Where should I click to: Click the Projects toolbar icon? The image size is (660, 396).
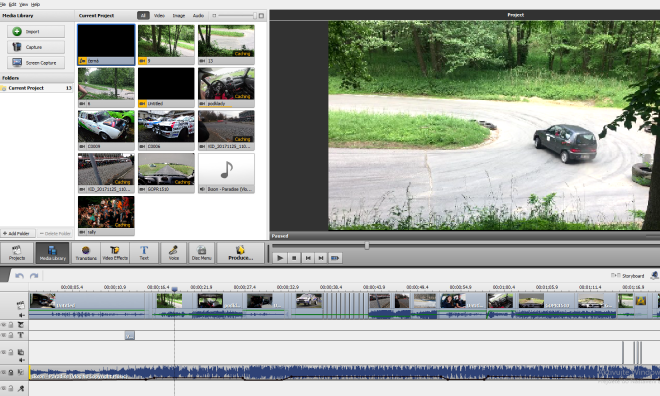(17, 252)
